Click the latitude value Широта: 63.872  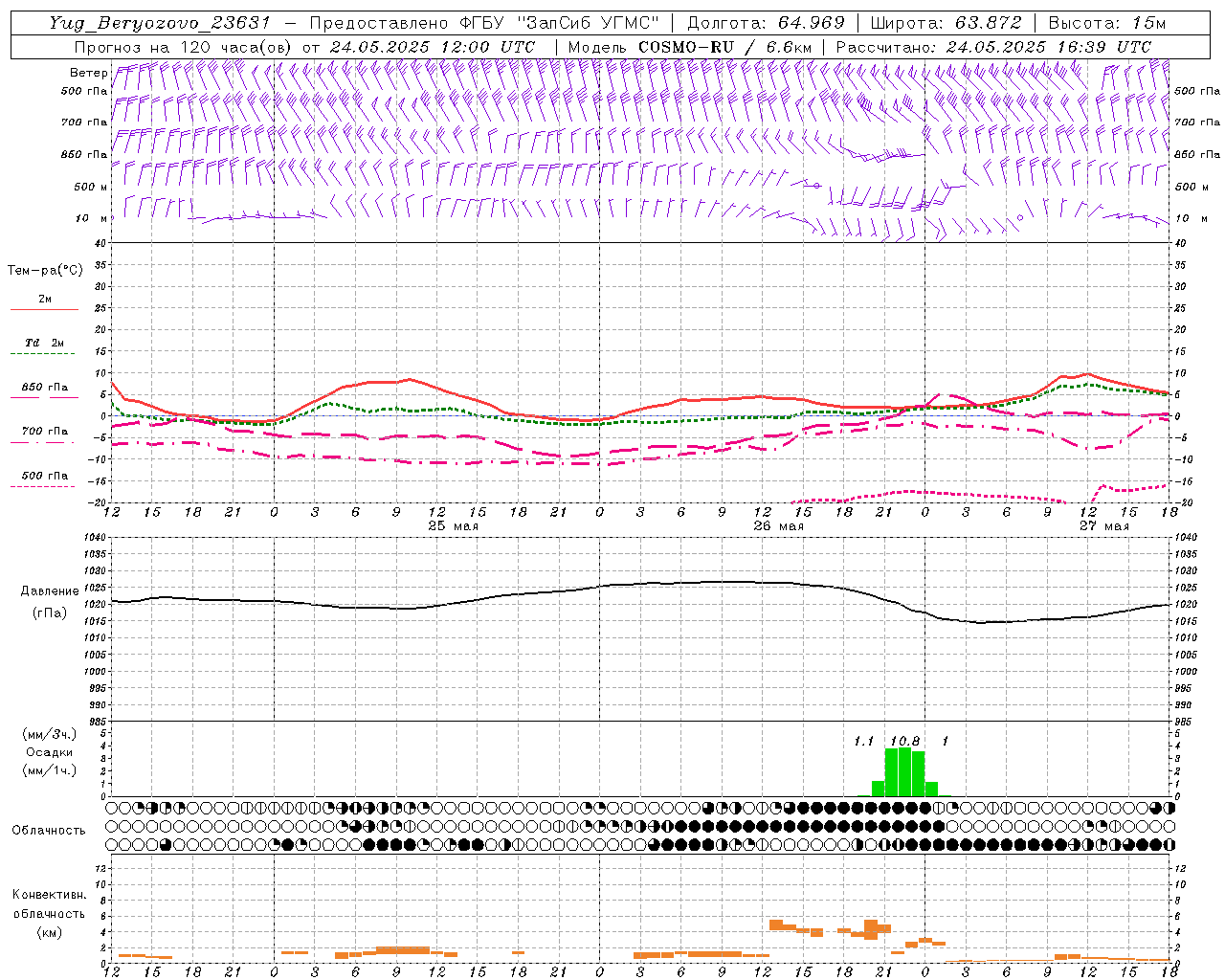click(x=947, y=23)
